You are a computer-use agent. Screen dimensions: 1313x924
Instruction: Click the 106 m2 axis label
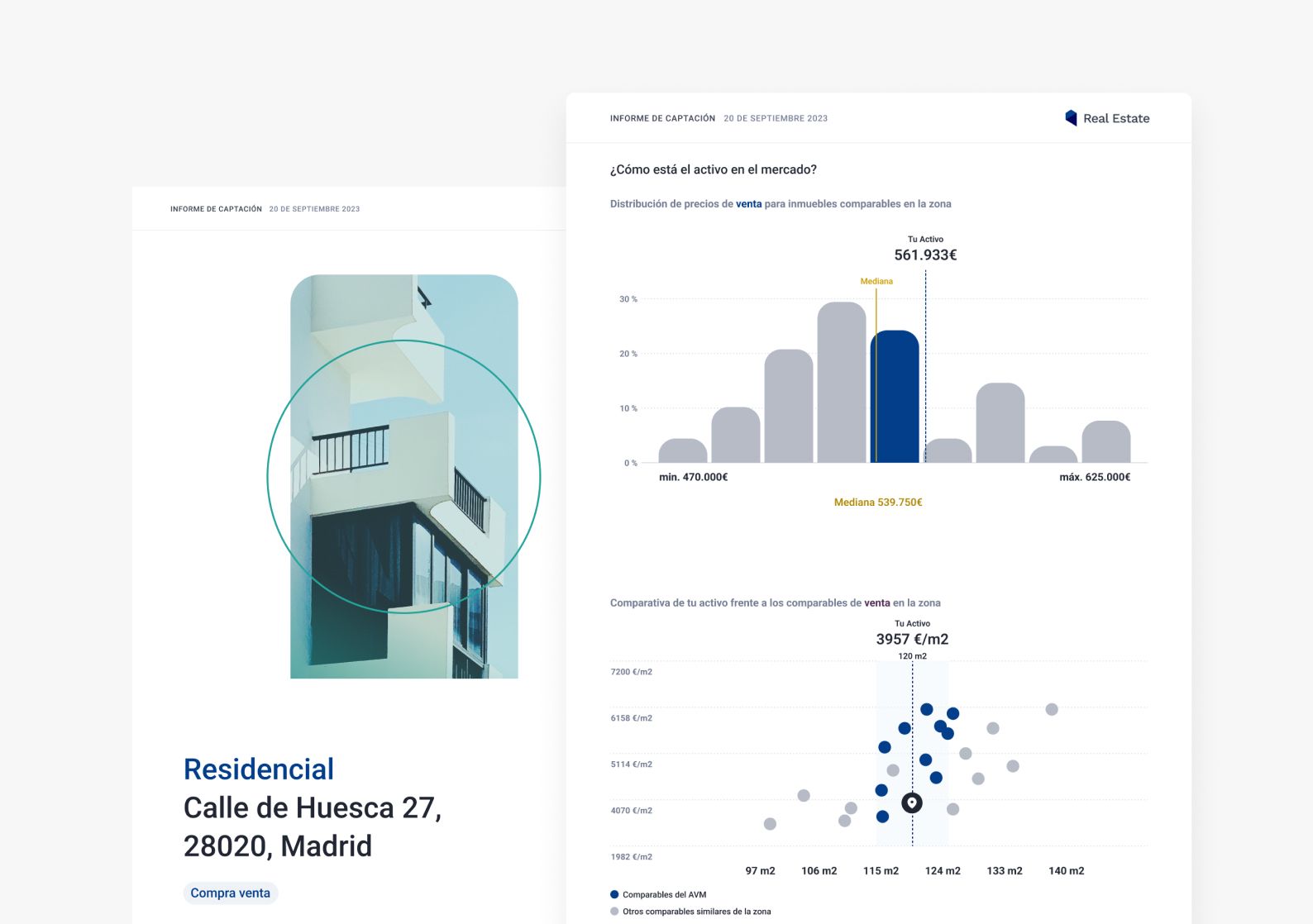point(819,871)
